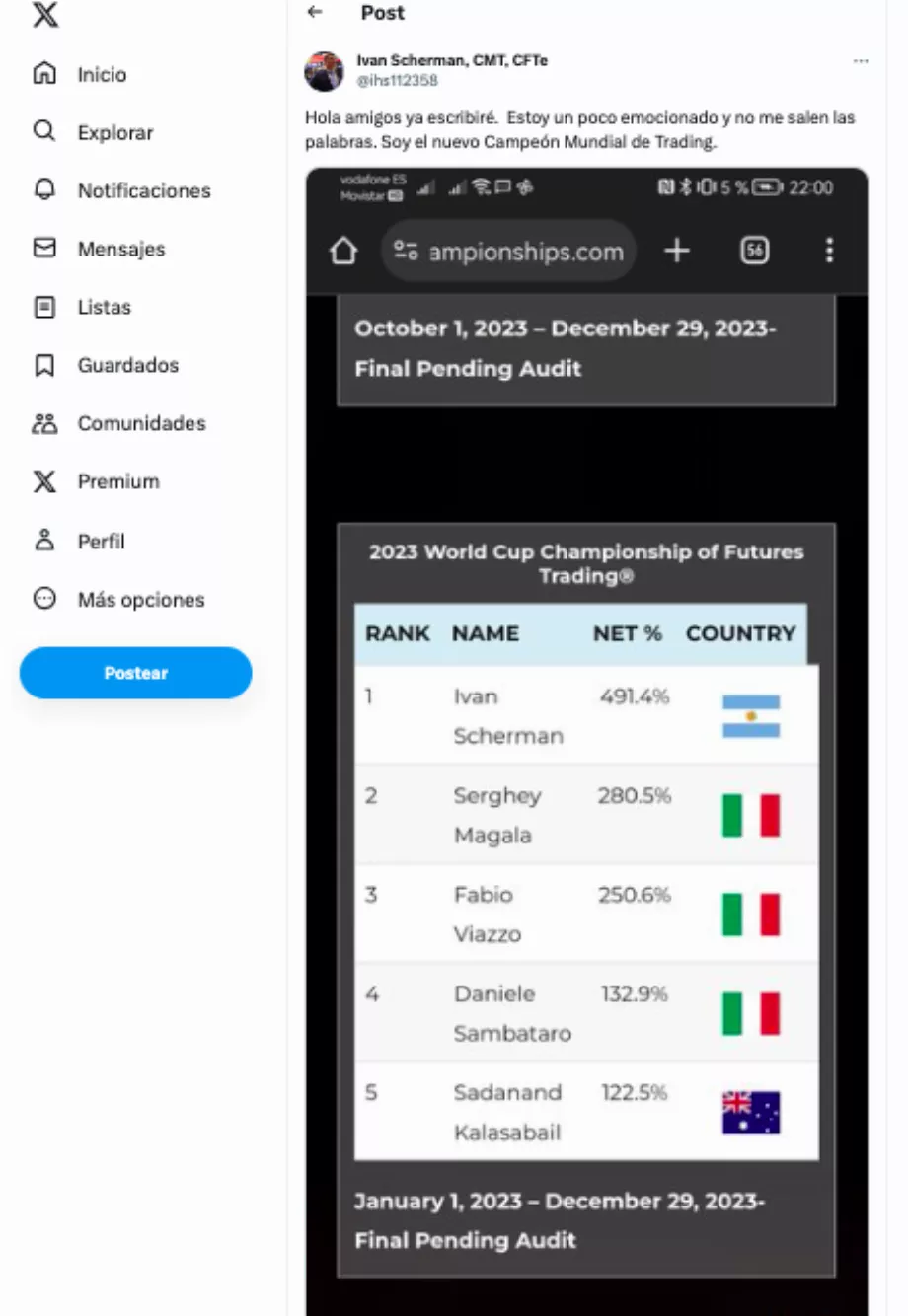
Task: Open Explorar search icon
Action: [x=44, y=131]
